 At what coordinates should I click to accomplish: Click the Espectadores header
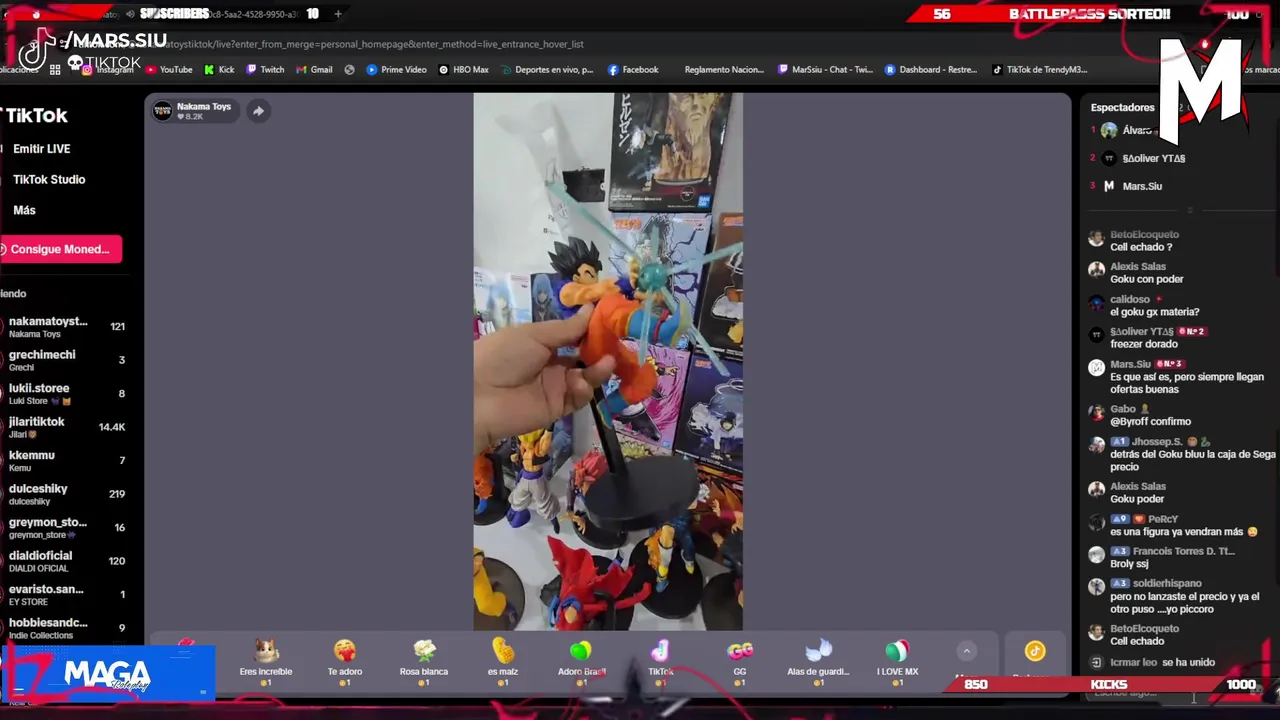pos(1122,107)
